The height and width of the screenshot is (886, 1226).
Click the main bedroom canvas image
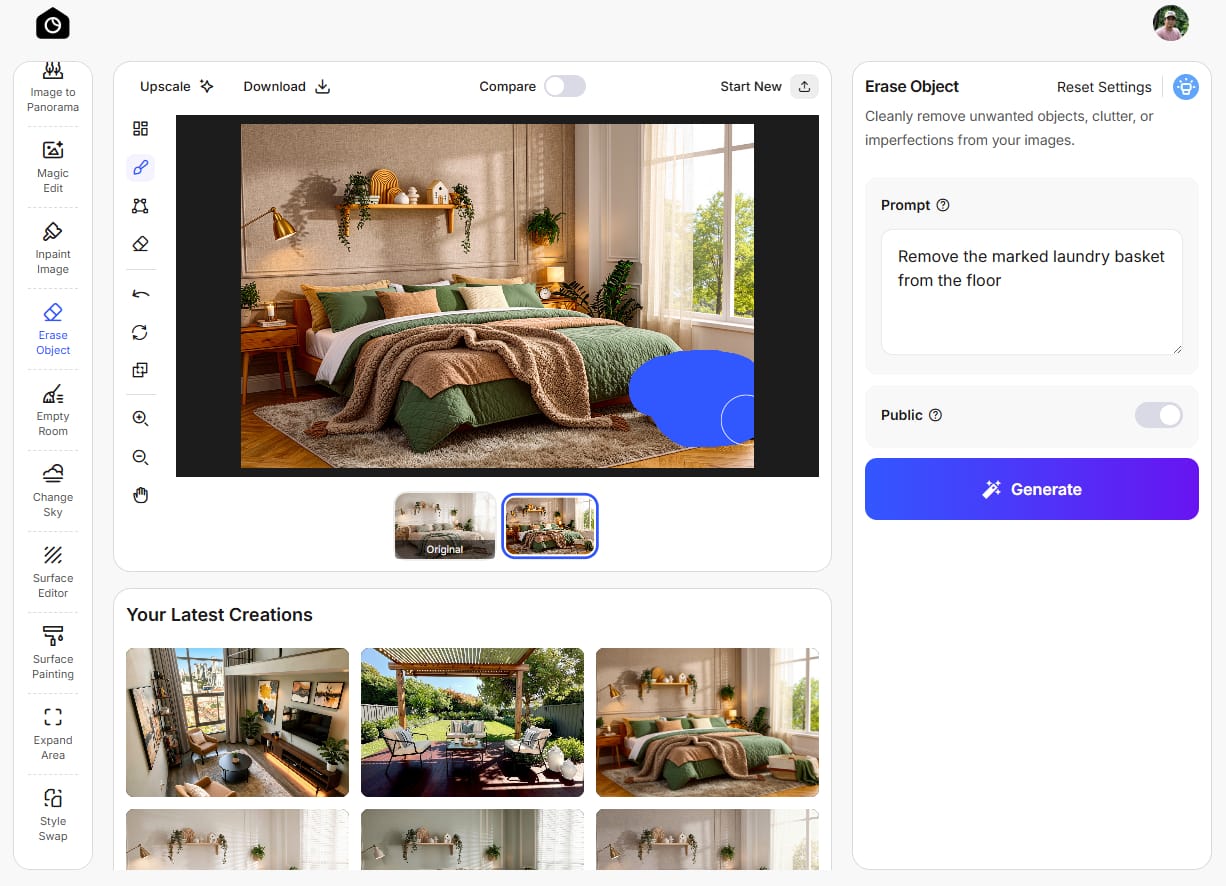tap(497, 296)
